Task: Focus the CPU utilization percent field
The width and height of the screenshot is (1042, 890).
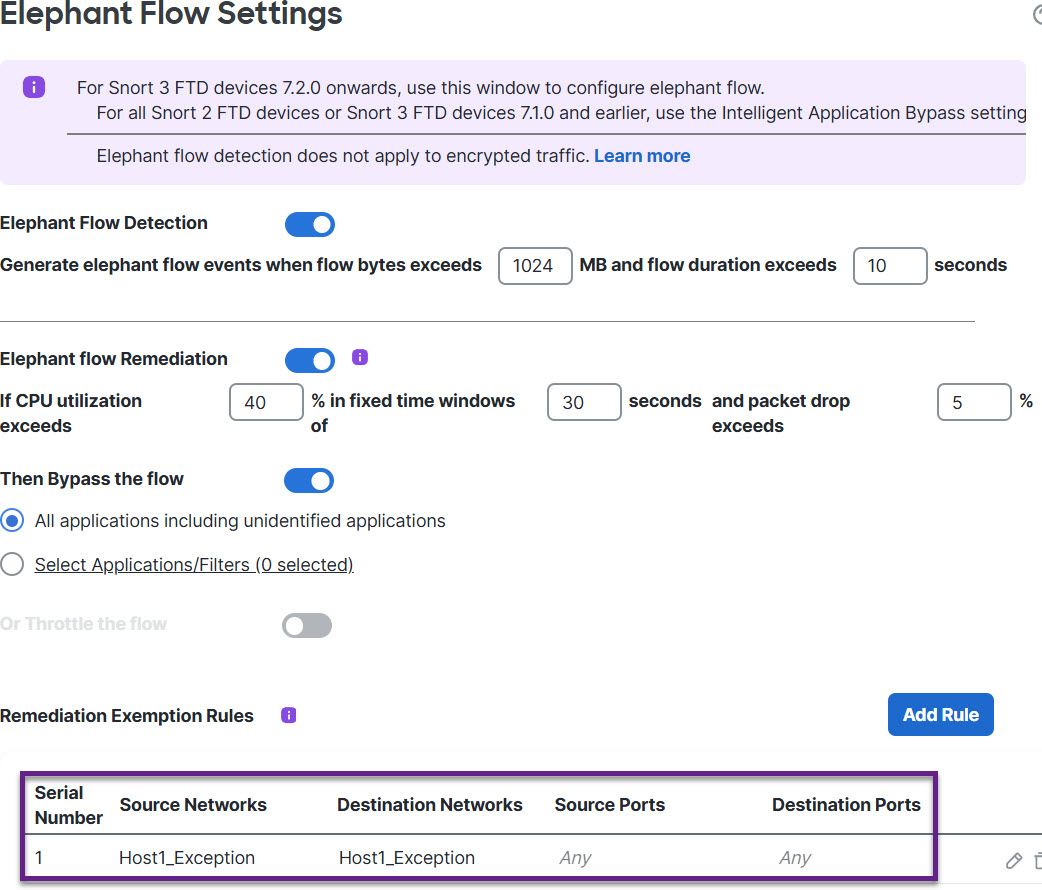Action: click(266, 402)
